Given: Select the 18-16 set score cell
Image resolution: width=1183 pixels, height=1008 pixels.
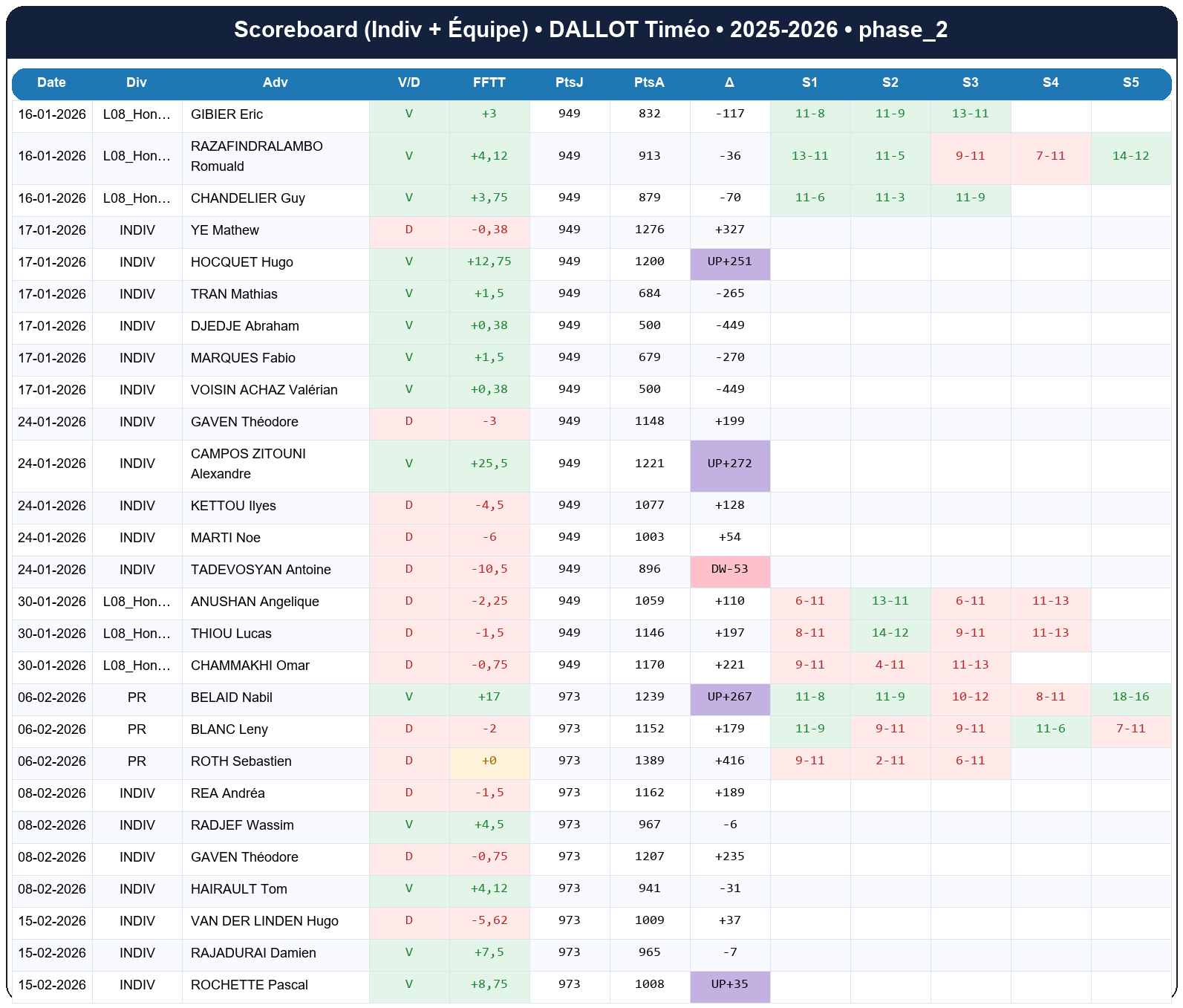Looking at the screenshot, I should (x=1130, y=698).
